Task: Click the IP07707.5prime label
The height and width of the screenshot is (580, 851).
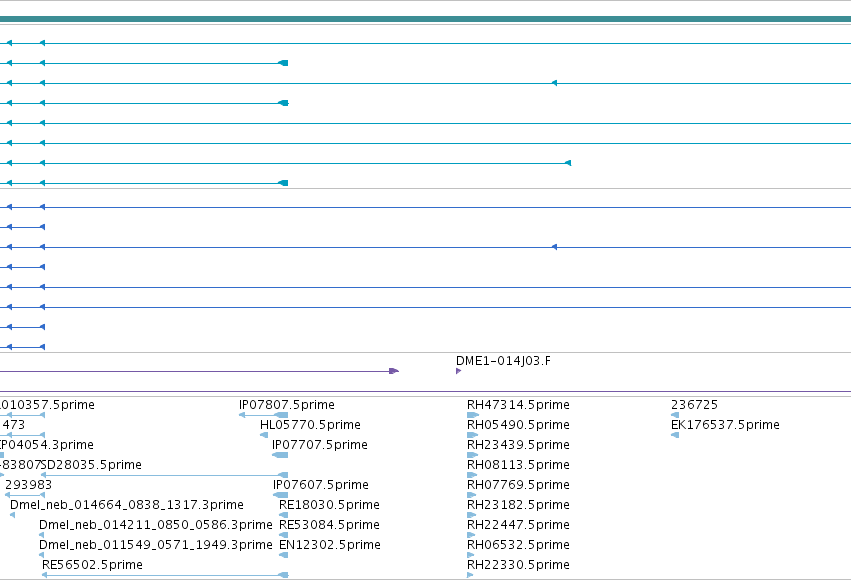Action: click(320, 445)
